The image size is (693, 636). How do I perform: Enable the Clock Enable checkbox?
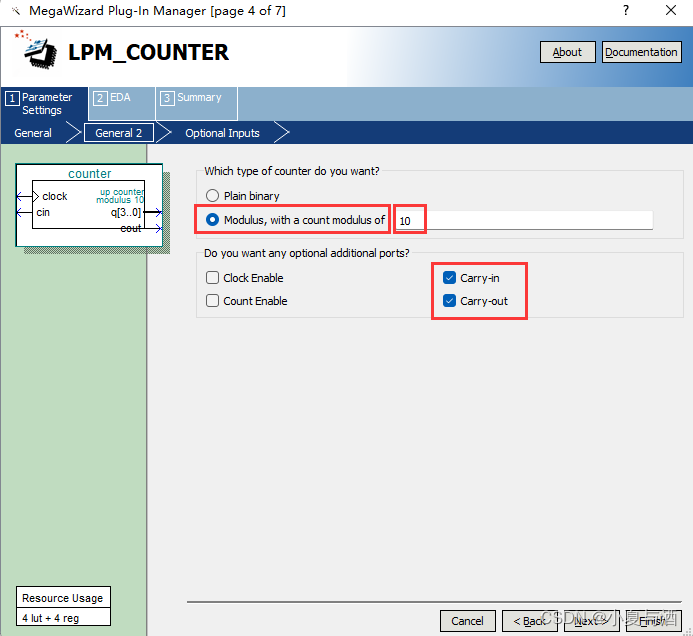click(212, 278)
